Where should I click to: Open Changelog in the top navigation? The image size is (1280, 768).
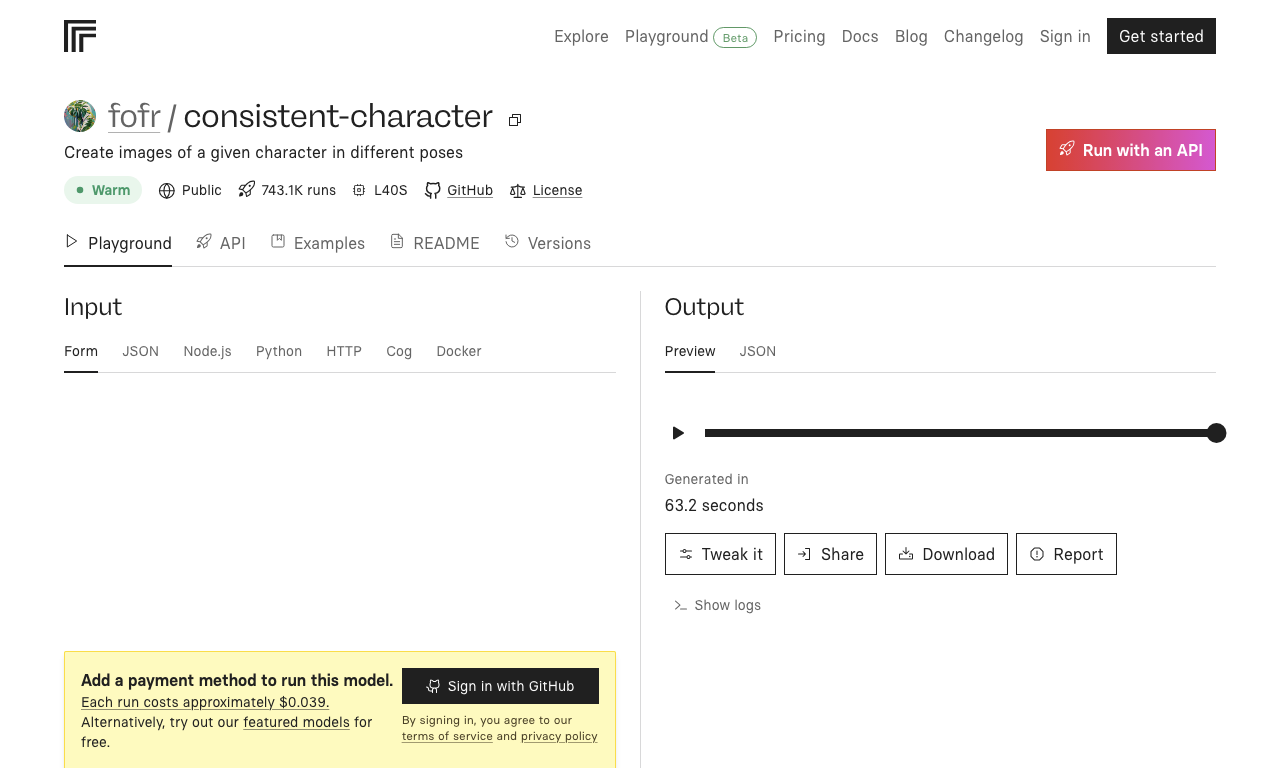click(x=984, y=36)
